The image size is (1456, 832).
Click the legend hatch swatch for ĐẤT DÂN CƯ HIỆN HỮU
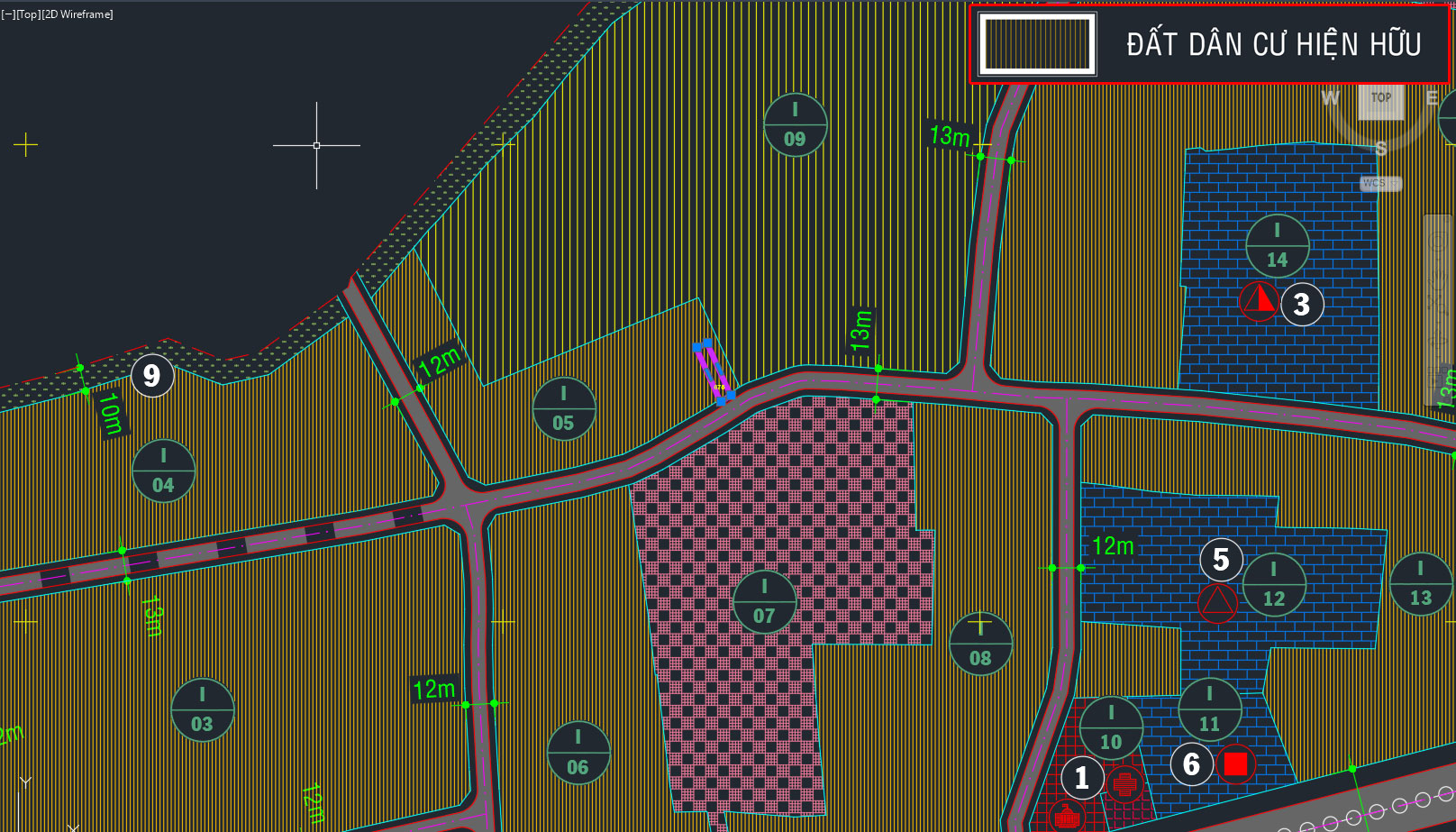click(x=1037, y=44)
